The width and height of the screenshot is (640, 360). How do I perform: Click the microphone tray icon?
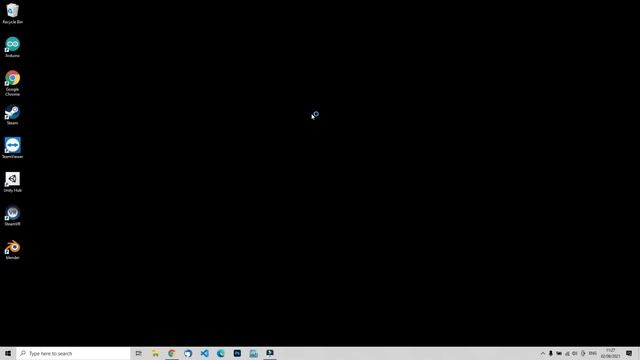click(x=551, y=353)
